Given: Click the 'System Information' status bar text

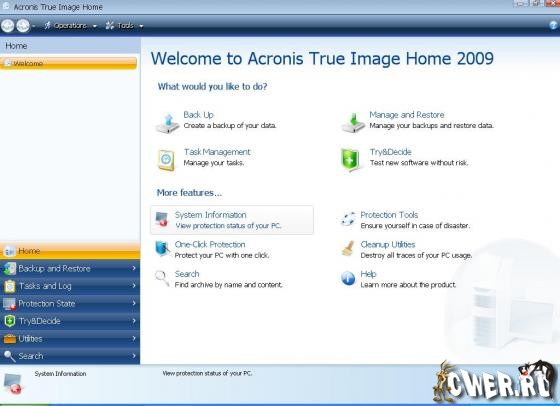Looking at the screenshot, I should point(60,374).
